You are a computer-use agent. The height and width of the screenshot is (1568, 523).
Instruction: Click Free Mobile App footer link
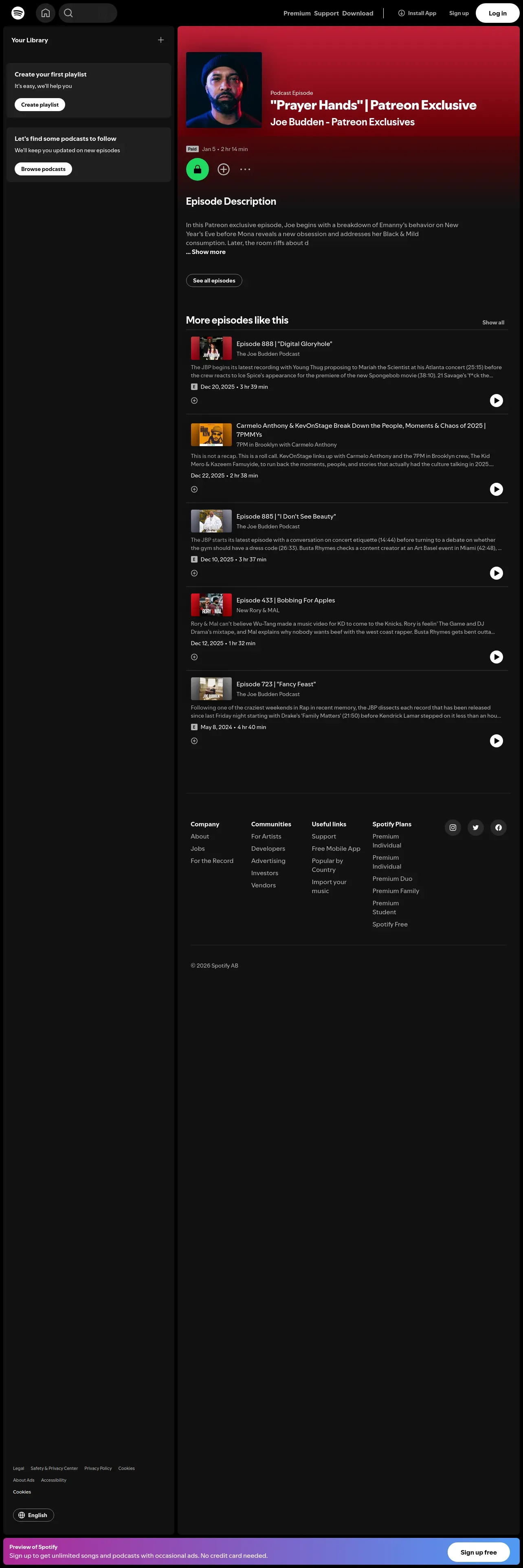pyautogui.click(x=336, y=849)
